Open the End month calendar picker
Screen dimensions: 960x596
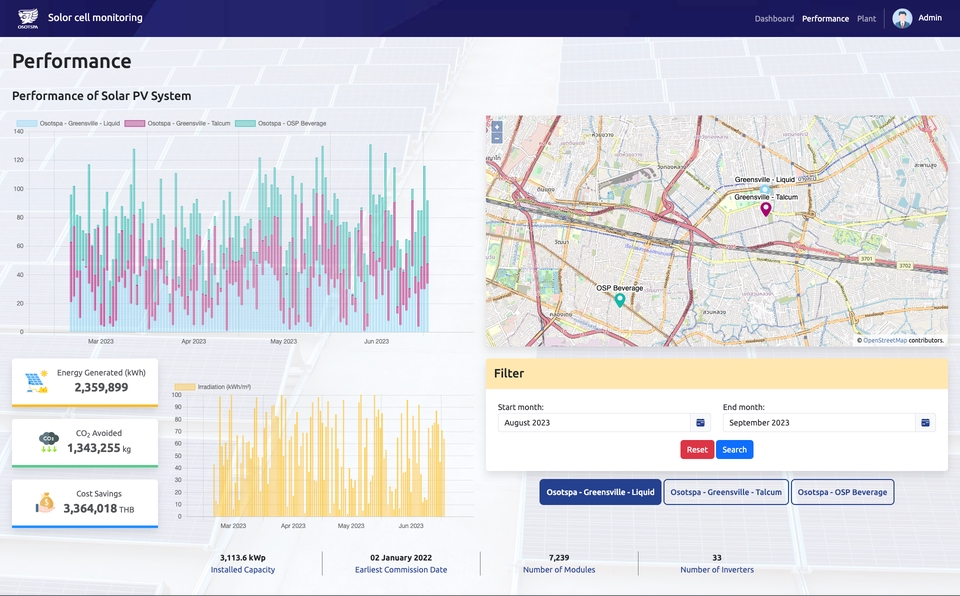925,423
